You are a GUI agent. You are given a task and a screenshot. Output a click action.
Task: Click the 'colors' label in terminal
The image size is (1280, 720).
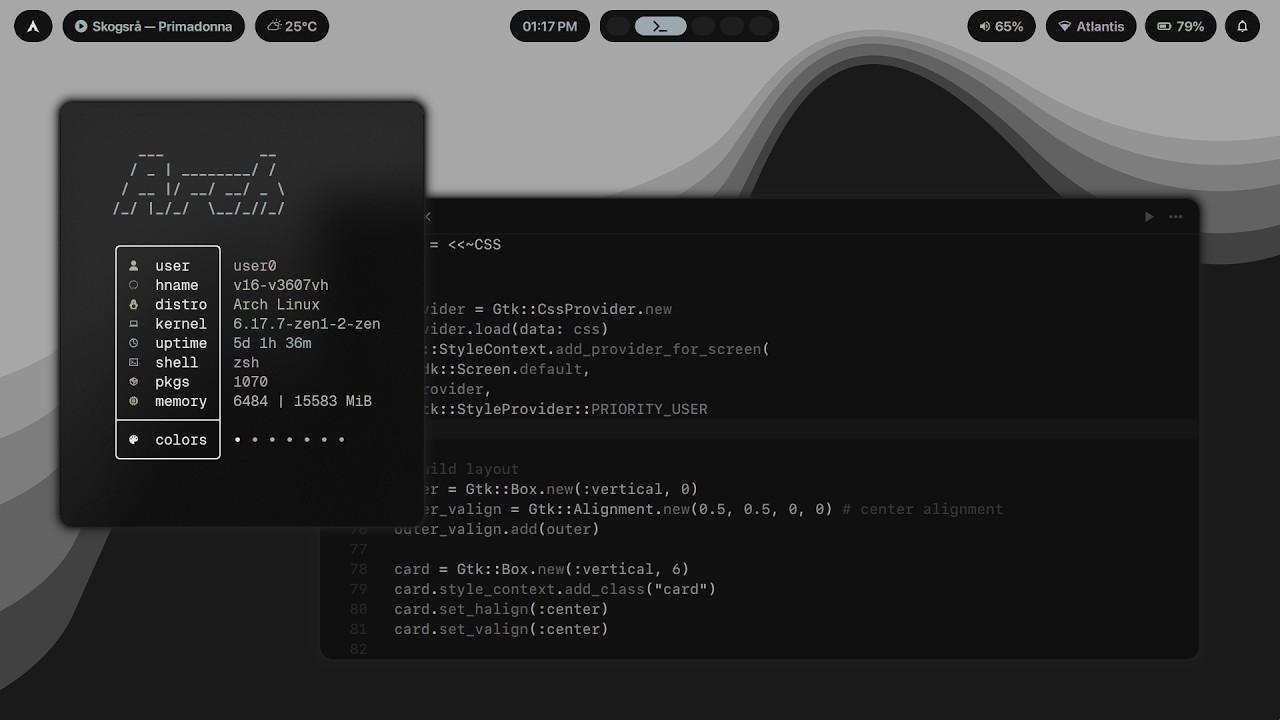tap(181, 439)
